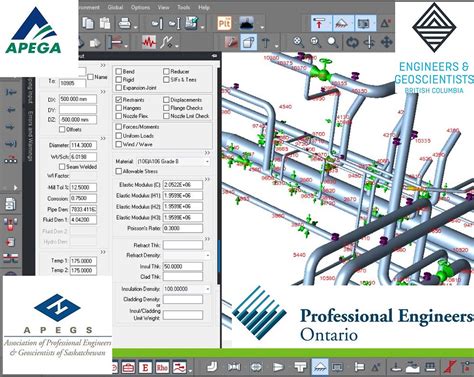Expand the >> chevron above DX field
The image size is (474, 377).
coord(103,92)
